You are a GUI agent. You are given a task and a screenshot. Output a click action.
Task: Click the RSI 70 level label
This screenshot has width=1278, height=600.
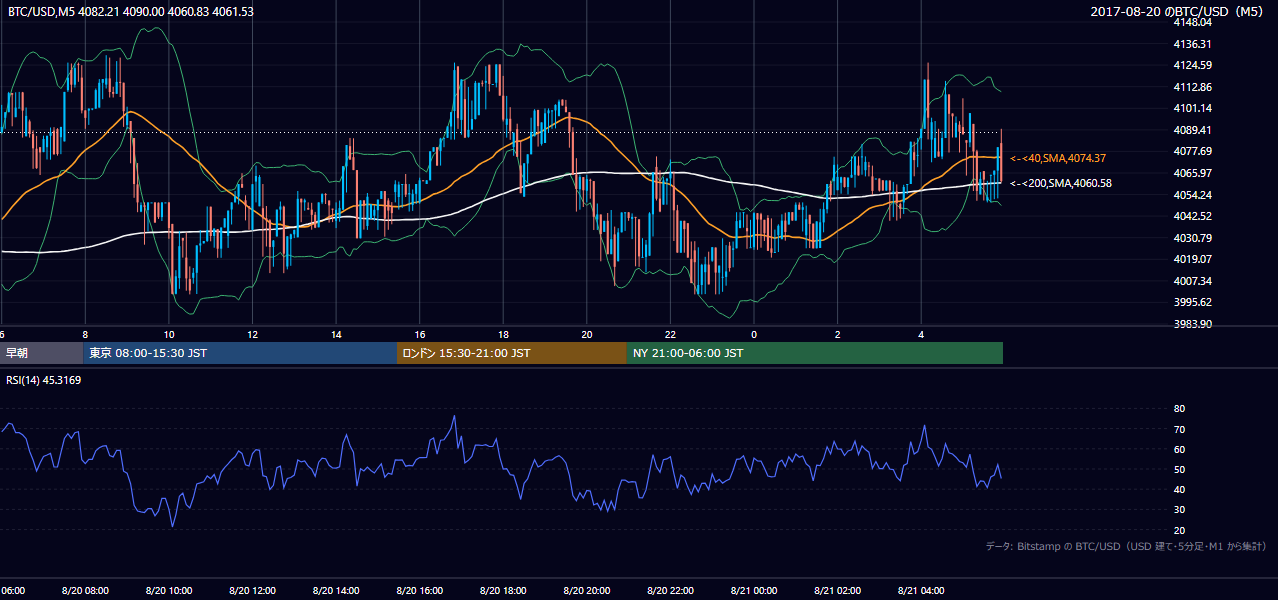[1179, 429]
